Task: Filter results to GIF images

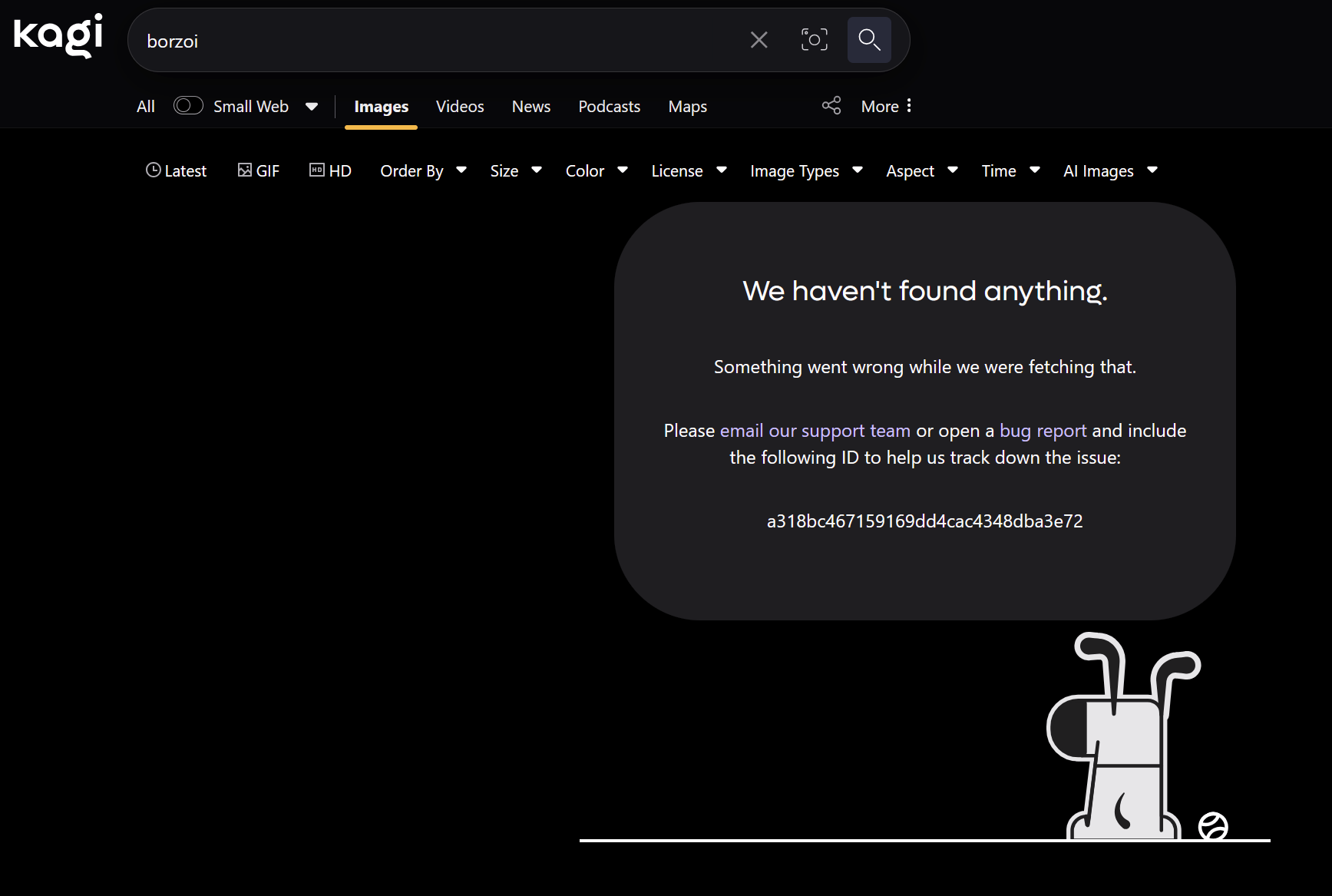Action: 259,170
